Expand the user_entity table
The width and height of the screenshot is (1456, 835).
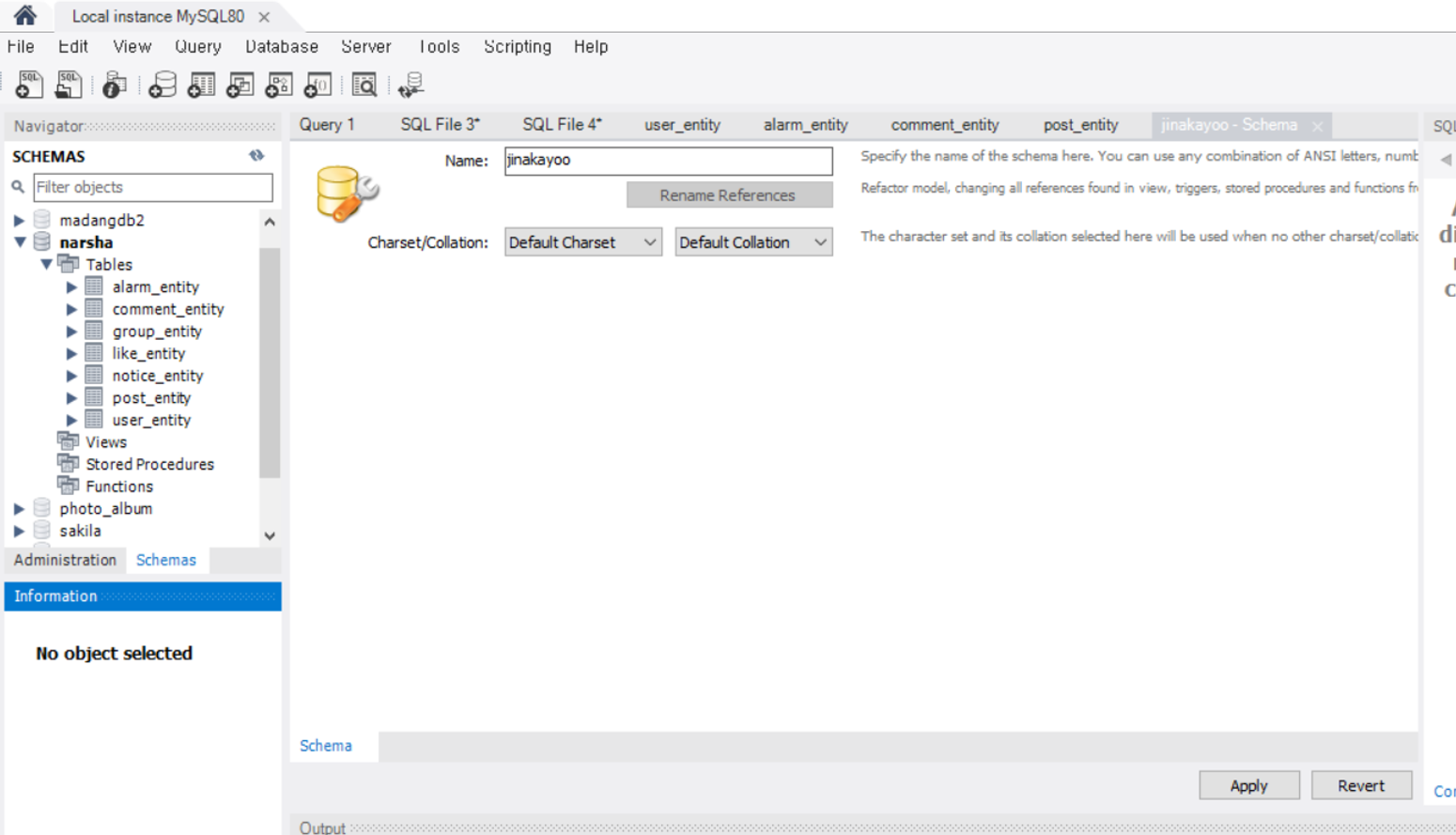pos(71,420)
